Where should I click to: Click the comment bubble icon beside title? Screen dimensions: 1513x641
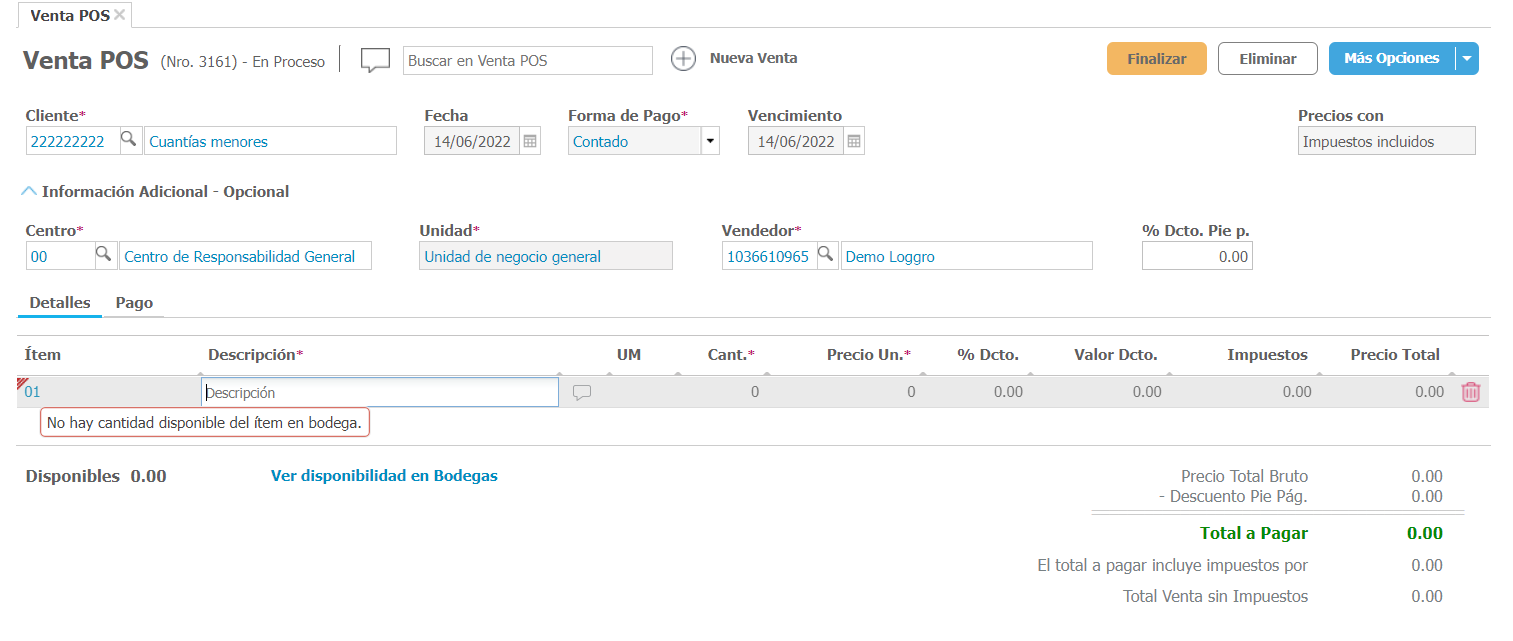[x=375, y=60]
